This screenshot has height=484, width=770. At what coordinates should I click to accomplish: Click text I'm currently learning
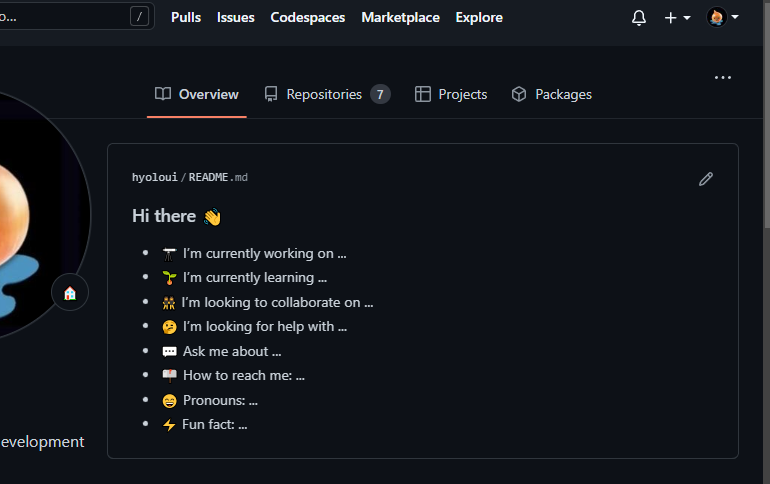point(255,277)
